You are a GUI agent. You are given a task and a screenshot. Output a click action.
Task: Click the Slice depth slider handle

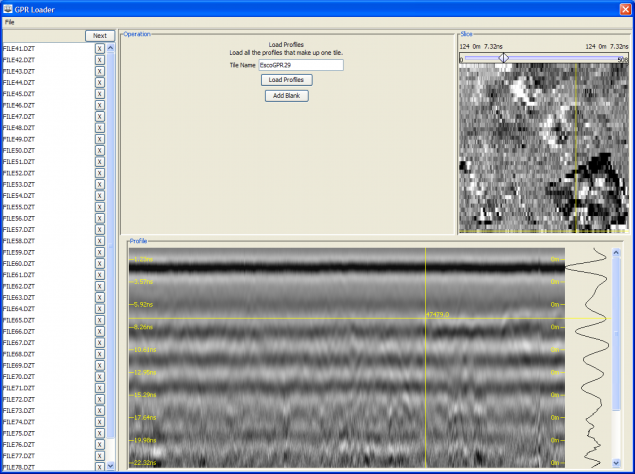tap(503, 58)
